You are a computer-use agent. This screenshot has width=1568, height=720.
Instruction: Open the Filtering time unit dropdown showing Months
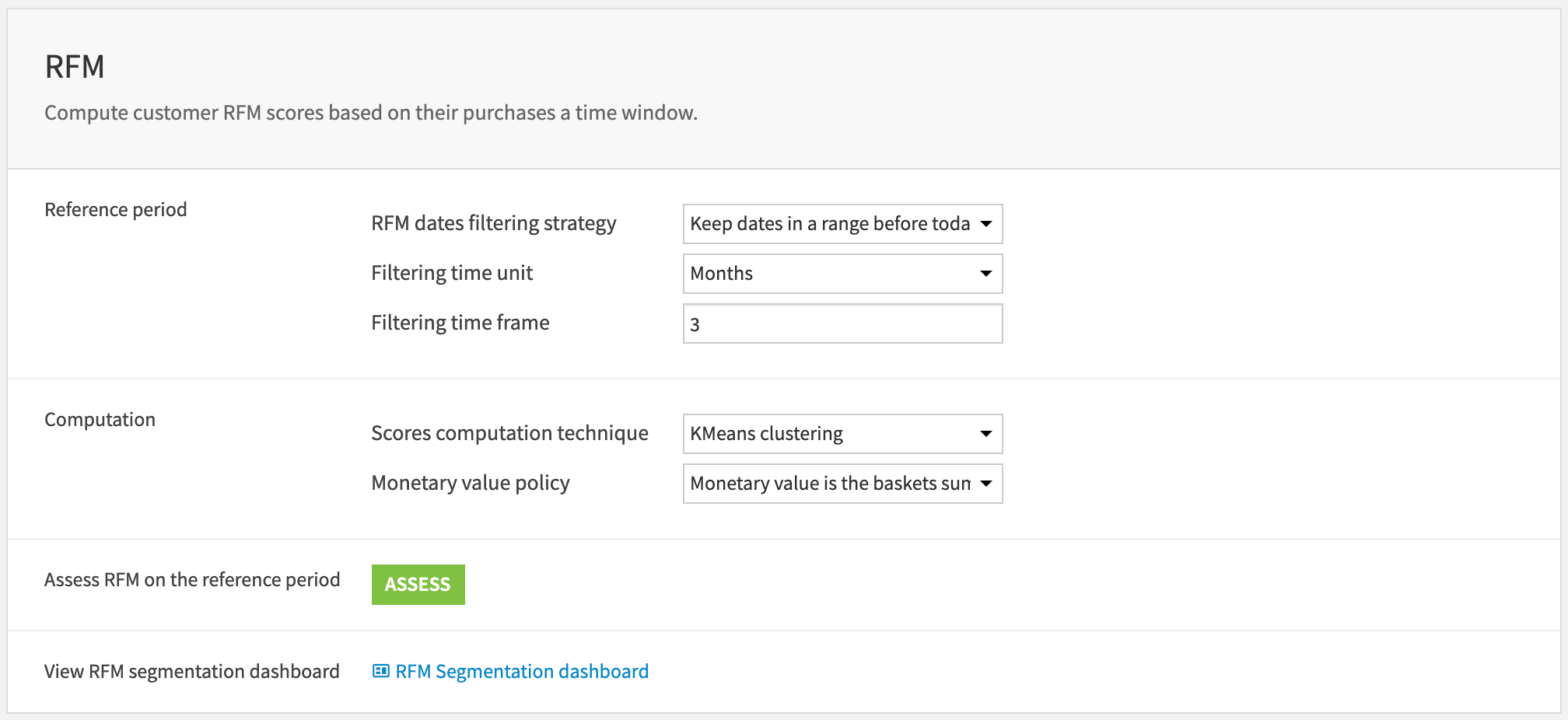[x=842, y=273]
